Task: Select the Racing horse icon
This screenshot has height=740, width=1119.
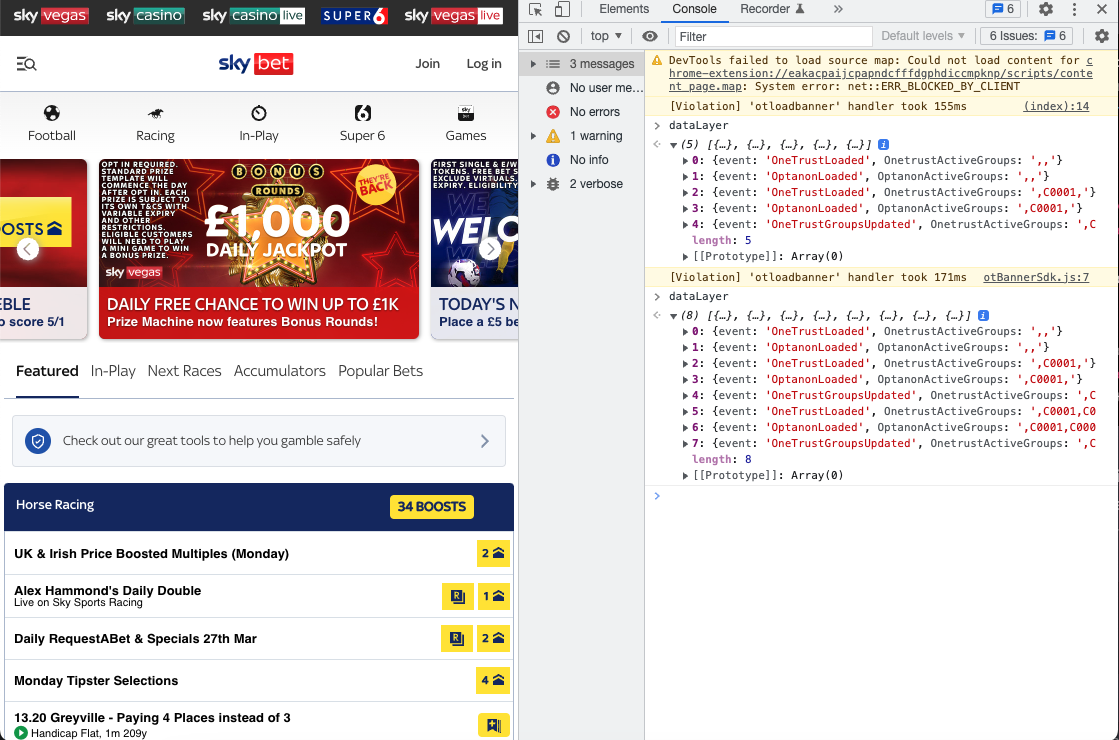Action: [155, 113]
